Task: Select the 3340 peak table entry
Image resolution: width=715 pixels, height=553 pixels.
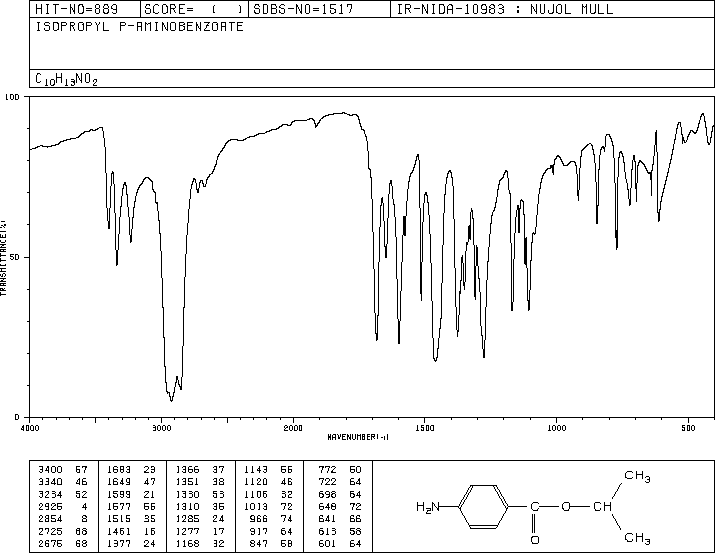Action: point(63,482)
